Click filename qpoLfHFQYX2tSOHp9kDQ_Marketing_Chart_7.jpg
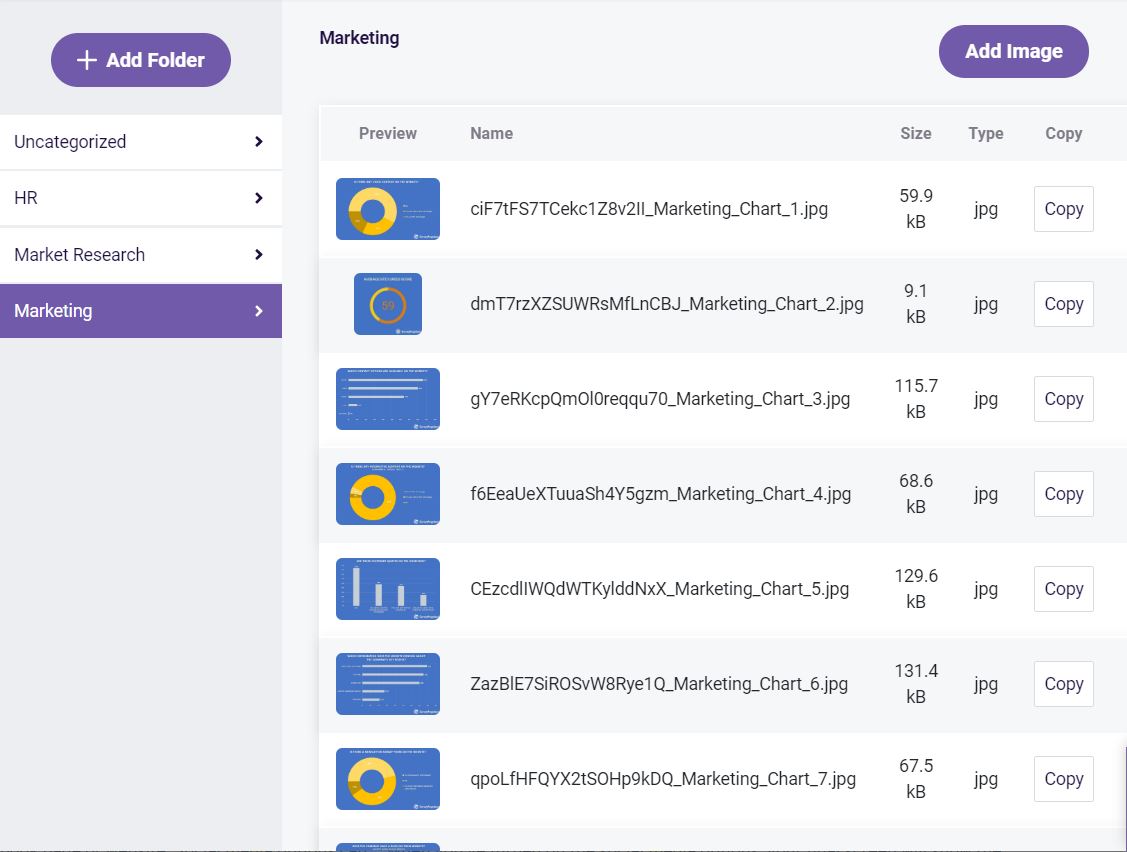 tap(663, 779)
